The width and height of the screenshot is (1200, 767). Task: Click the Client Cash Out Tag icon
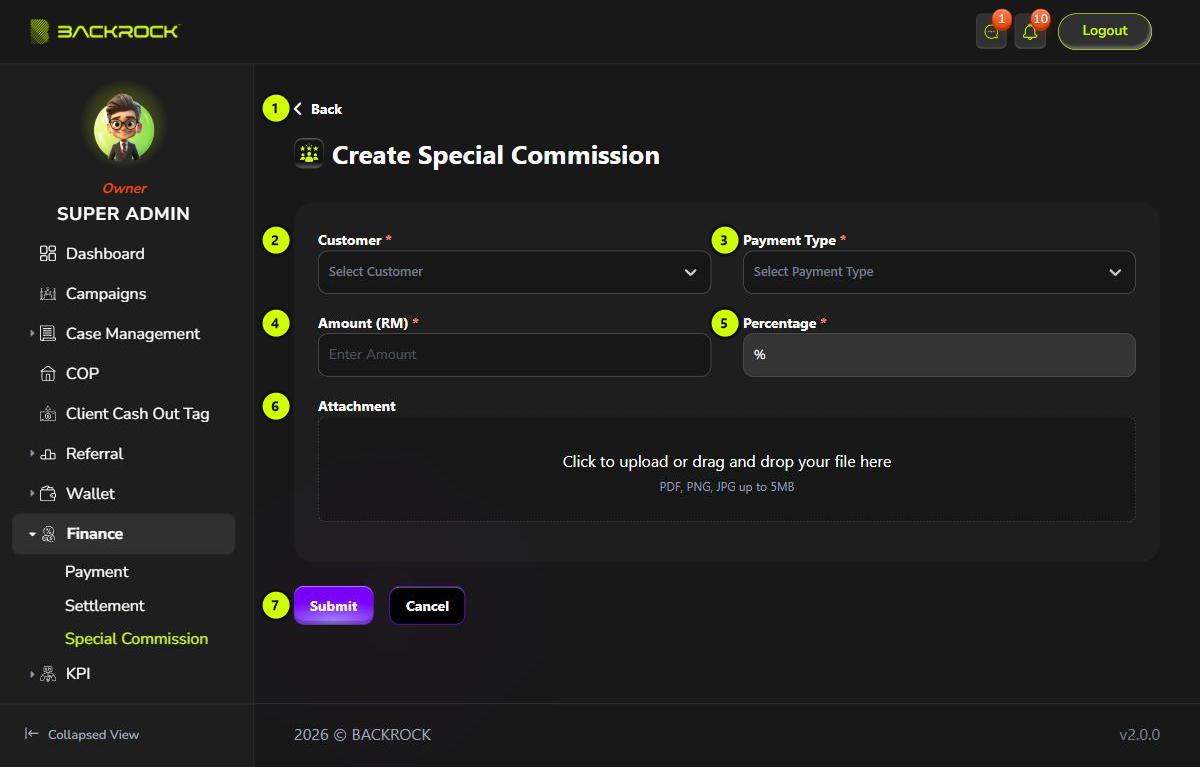point(48,414)
